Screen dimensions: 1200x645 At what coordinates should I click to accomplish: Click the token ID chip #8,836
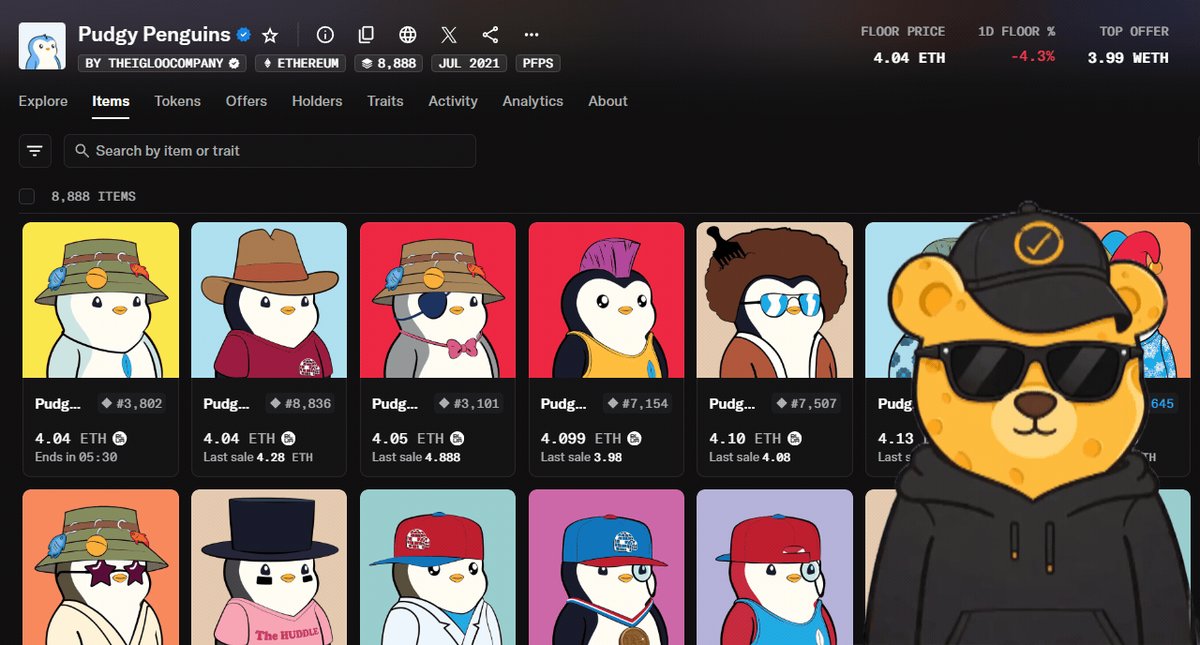click(300, 404)
